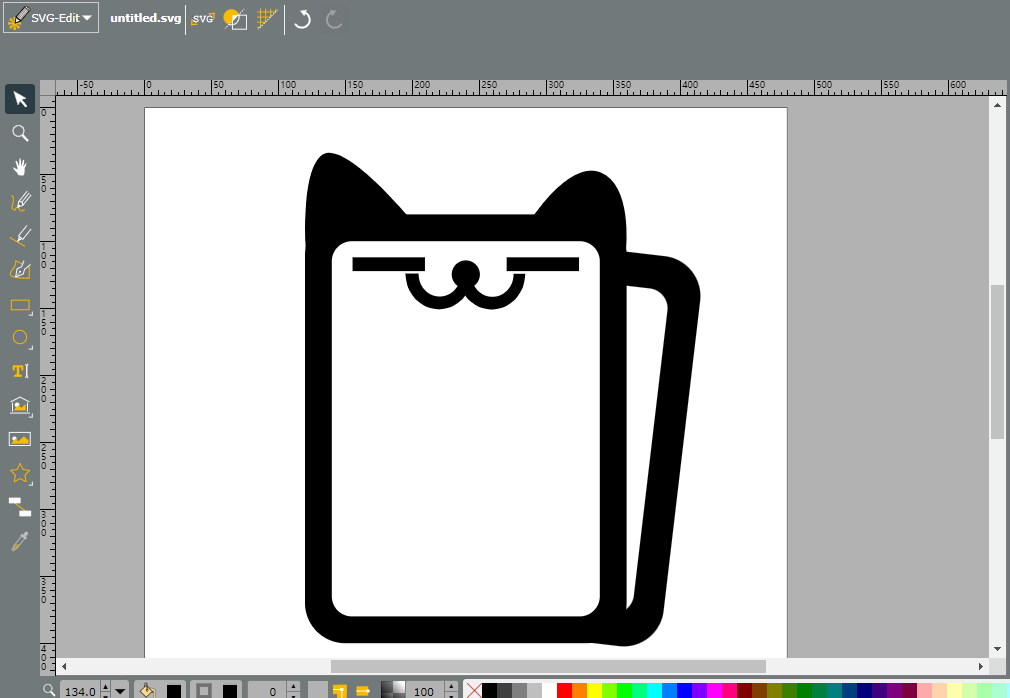This screenshot has width=1010, height=698.
Task: Select the Zoom tool in toolbar
Action: point(20,133)
